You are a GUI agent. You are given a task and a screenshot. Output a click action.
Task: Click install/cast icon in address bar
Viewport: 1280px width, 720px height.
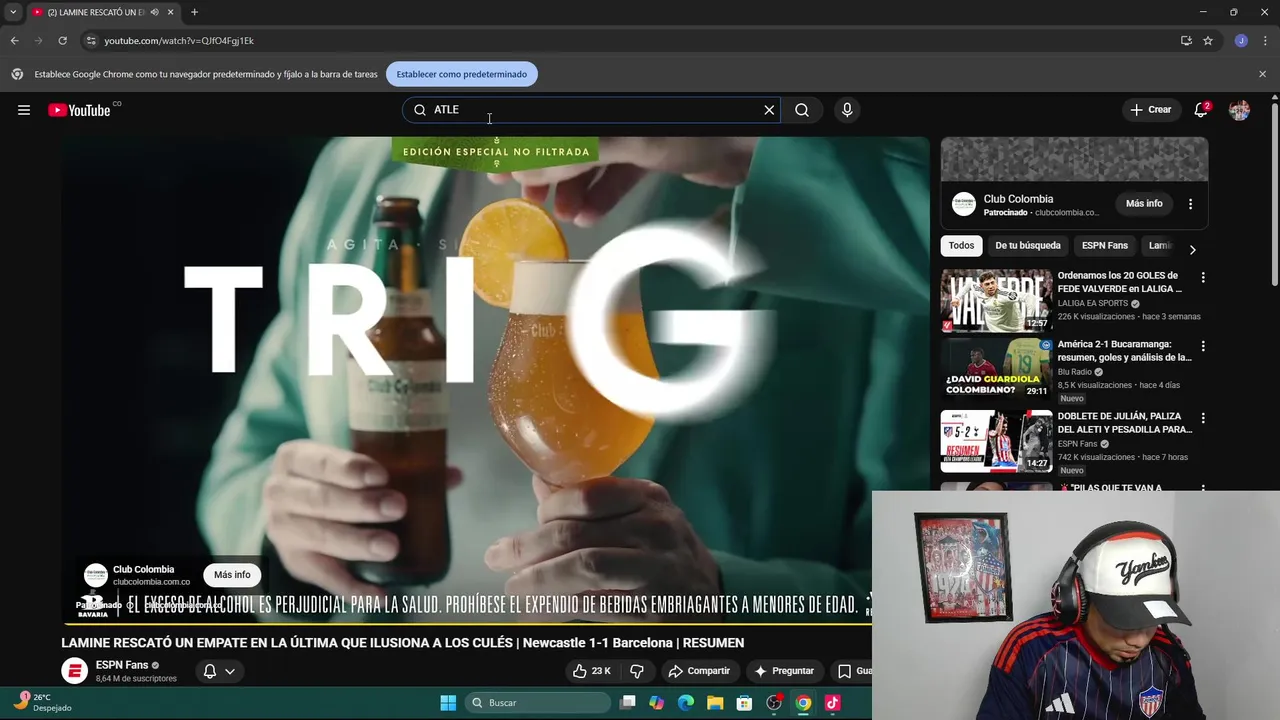[1186, 41]
